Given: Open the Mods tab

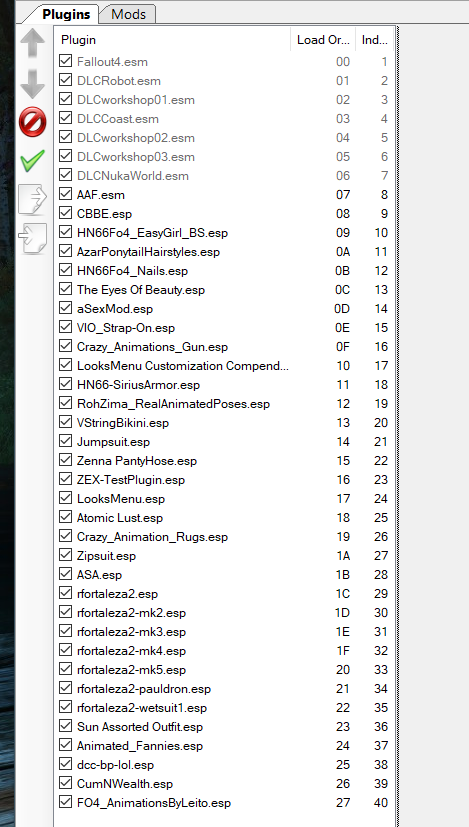Looking at the screenshot, I should (x=128, y=14).
